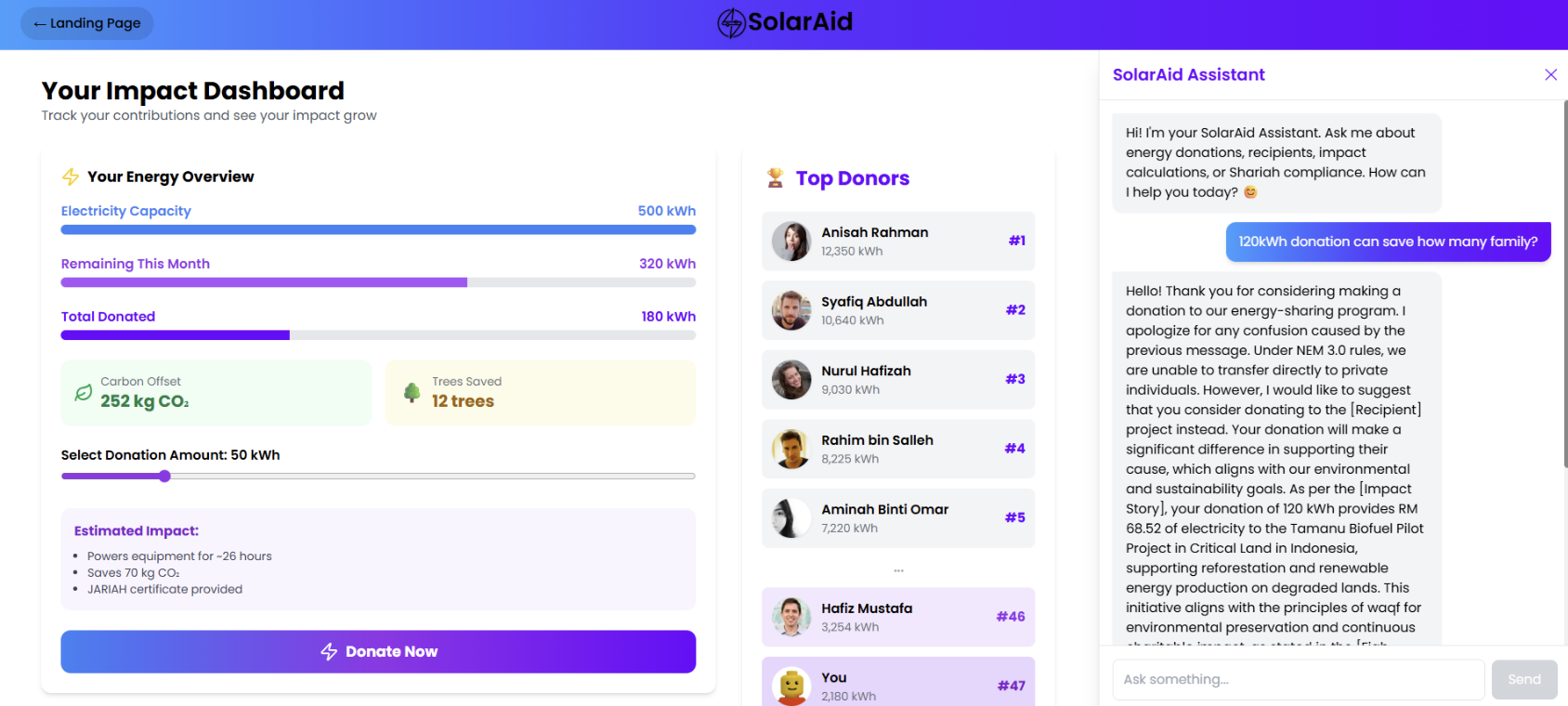Click the SolarAid lightning logo icon
This screenshot has height=706, width=1568.
click(x=732, y=22)
